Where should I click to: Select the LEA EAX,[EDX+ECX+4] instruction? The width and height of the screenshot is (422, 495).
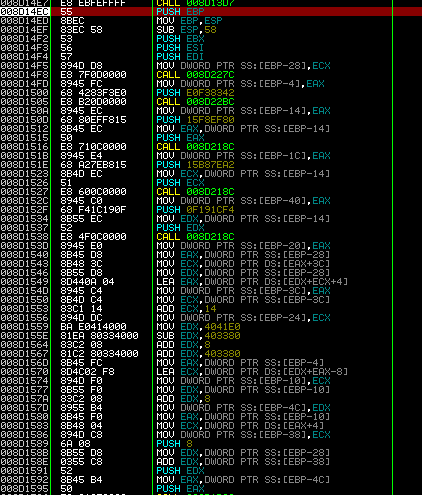pos(252,282)
